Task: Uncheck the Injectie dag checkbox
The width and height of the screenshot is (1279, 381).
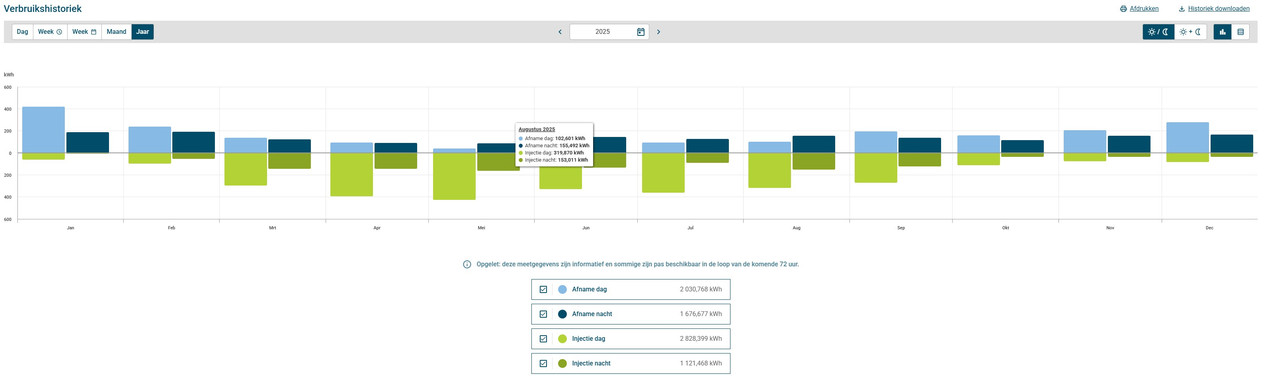Action: (543, 339)
